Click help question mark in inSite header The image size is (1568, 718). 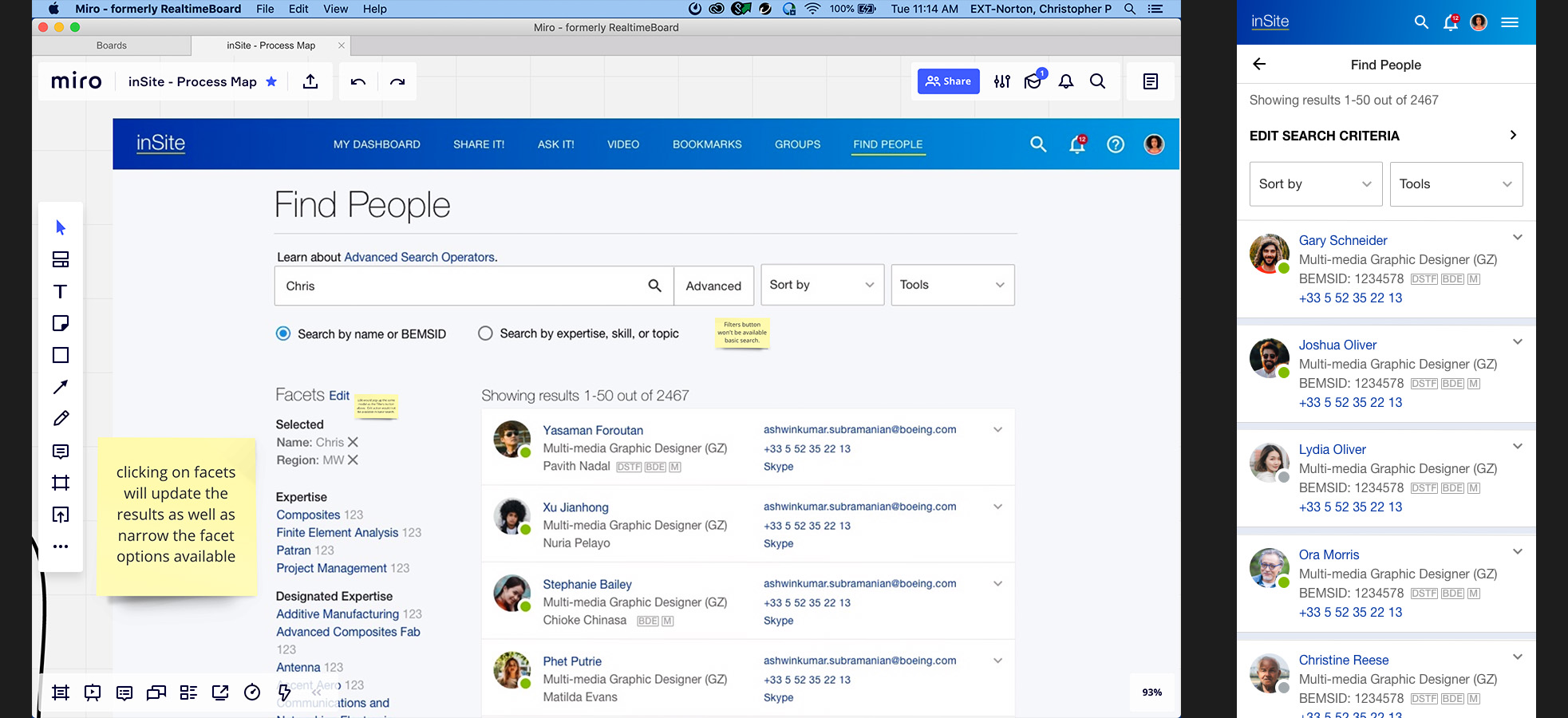point(1116,144)
